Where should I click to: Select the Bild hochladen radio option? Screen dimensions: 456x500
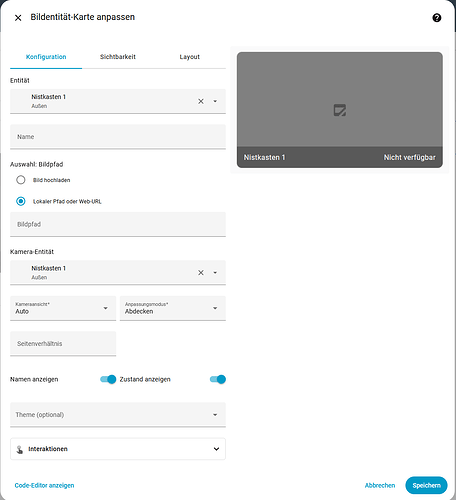point(21,180)
